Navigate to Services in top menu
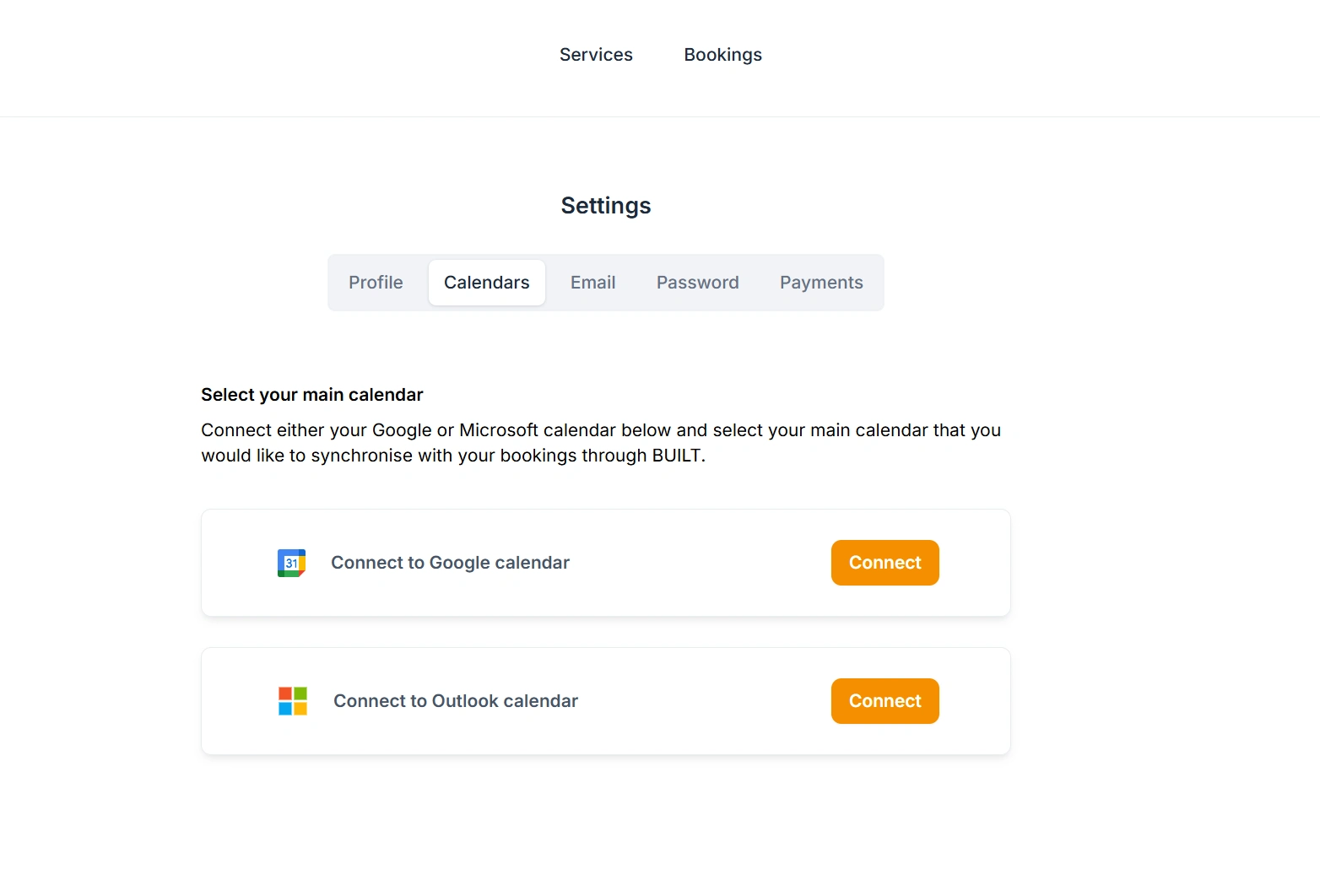The height and width of the screenshot is (896, 1320). pos(596,55)
